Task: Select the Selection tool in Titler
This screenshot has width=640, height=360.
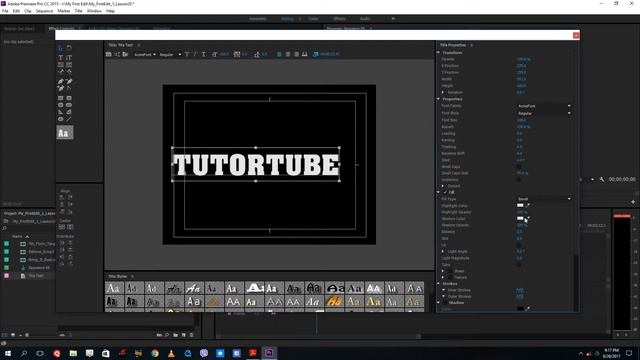Action: coord(60,48)
